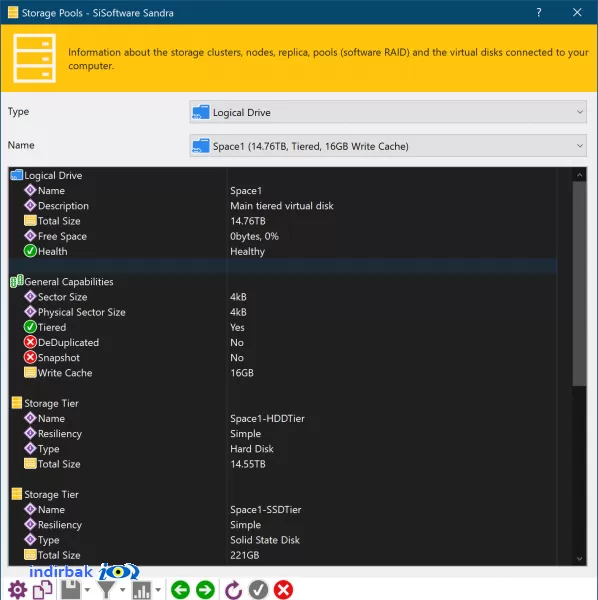Click the bar chart icon
The image size is (598, 600).
point(142,590)
